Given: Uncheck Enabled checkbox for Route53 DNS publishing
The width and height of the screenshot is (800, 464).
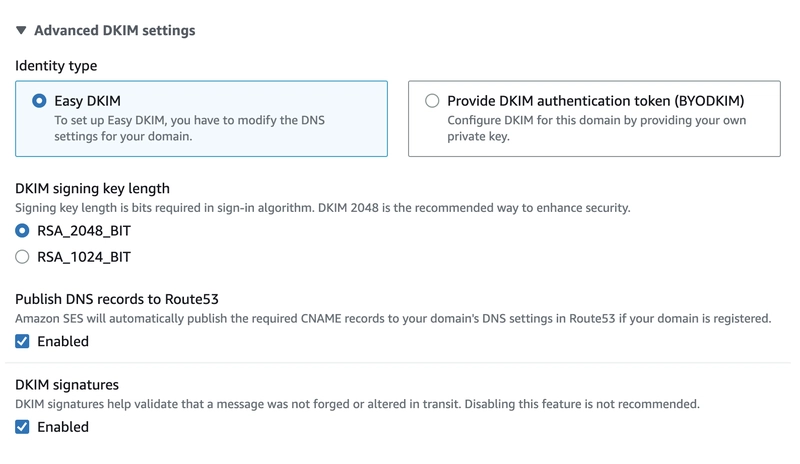Looking at the screenshot, I should tap(22, 341).
